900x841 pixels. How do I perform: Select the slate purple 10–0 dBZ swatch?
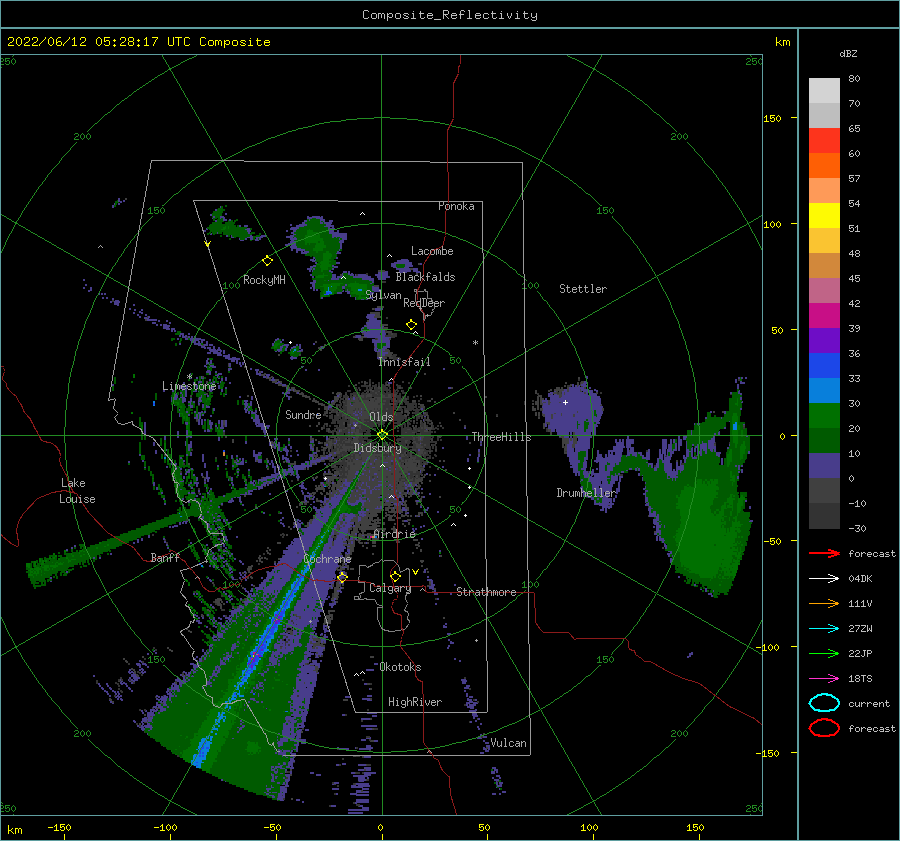(824, 466)
